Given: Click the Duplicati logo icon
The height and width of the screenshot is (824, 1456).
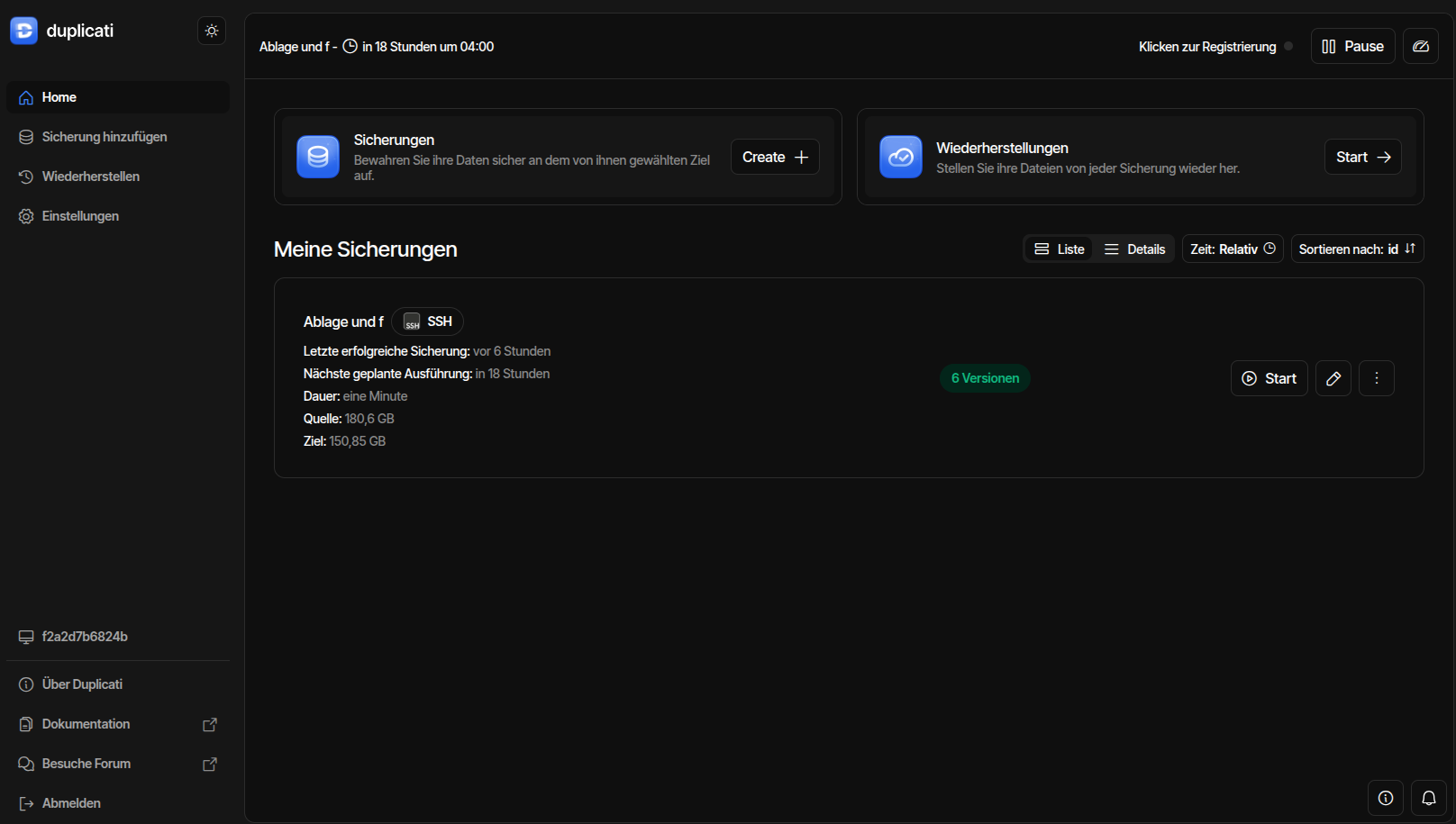Looking at the screenshot, I should pos(23,31).
